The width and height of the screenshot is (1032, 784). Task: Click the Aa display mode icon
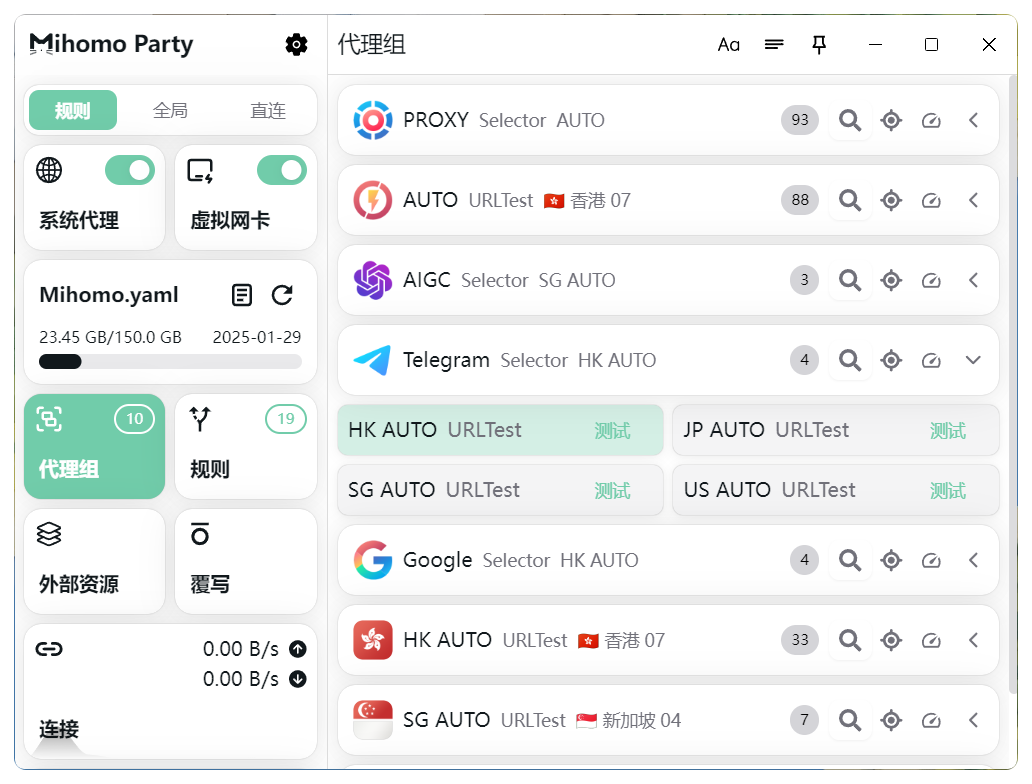(729, 44)
